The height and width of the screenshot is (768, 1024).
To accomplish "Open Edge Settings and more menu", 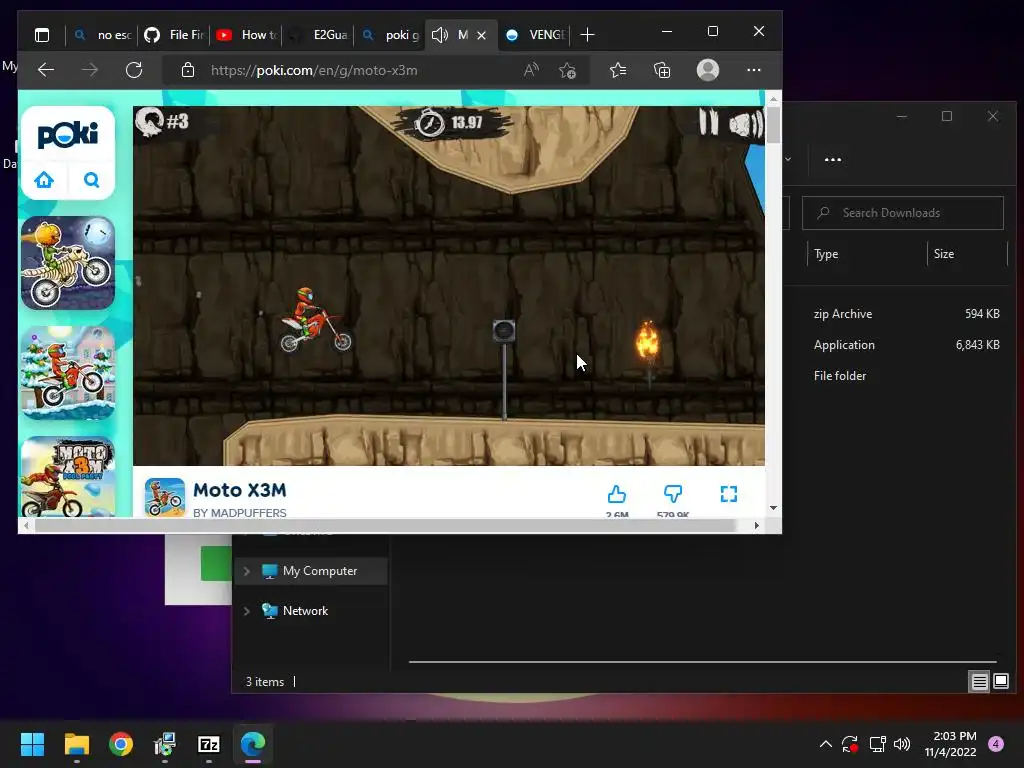I will (x=754, y=70).
